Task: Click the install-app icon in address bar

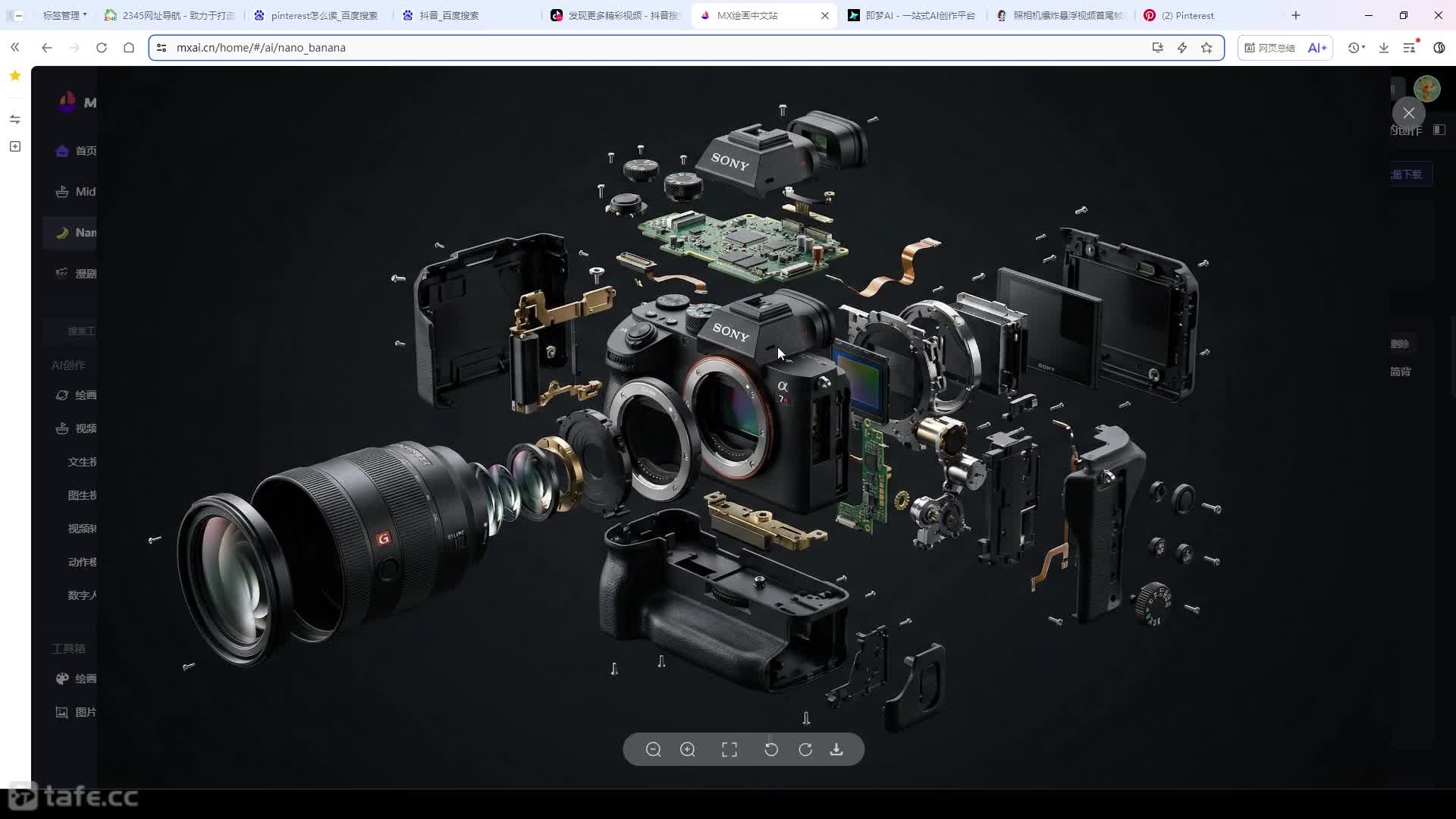Action: pos(1157,48)
